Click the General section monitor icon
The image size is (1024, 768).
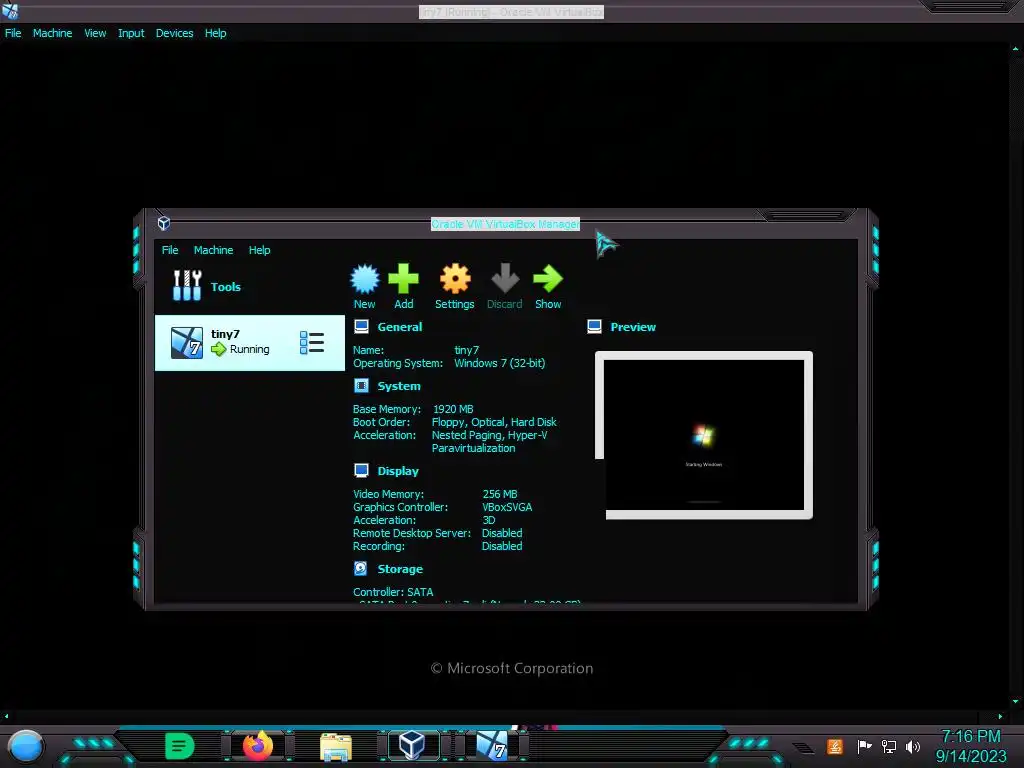361,327
